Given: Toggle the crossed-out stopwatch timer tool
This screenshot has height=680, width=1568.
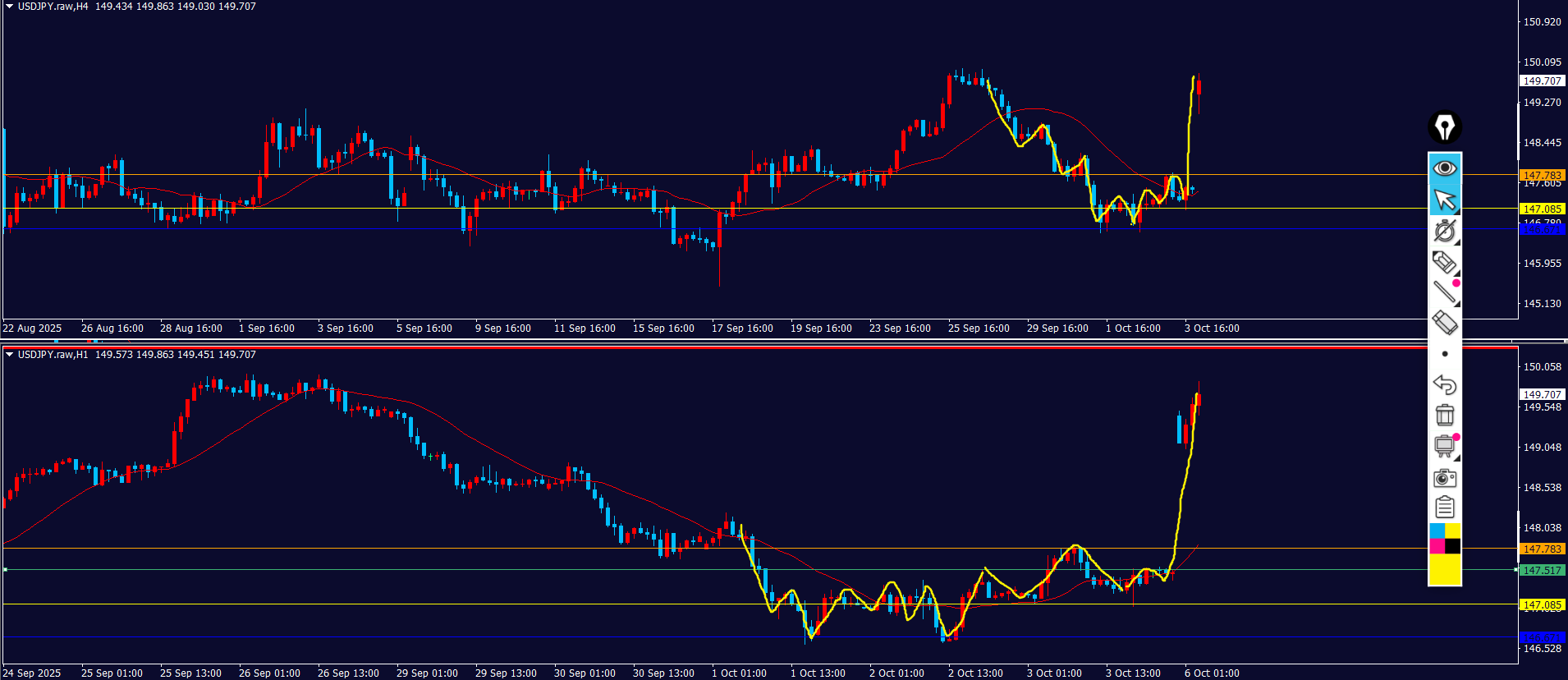Looking at the screenshot, I should (1444, 231).
